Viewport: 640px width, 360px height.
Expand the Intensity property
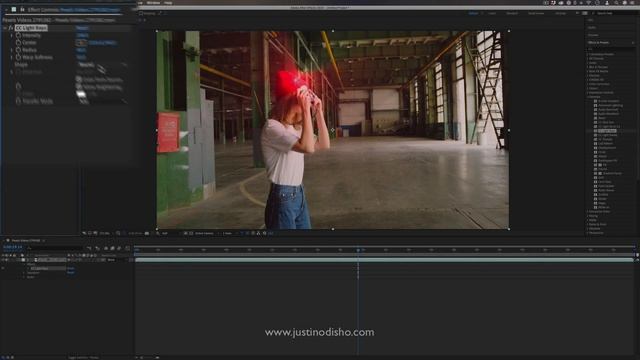click(11, 35)
